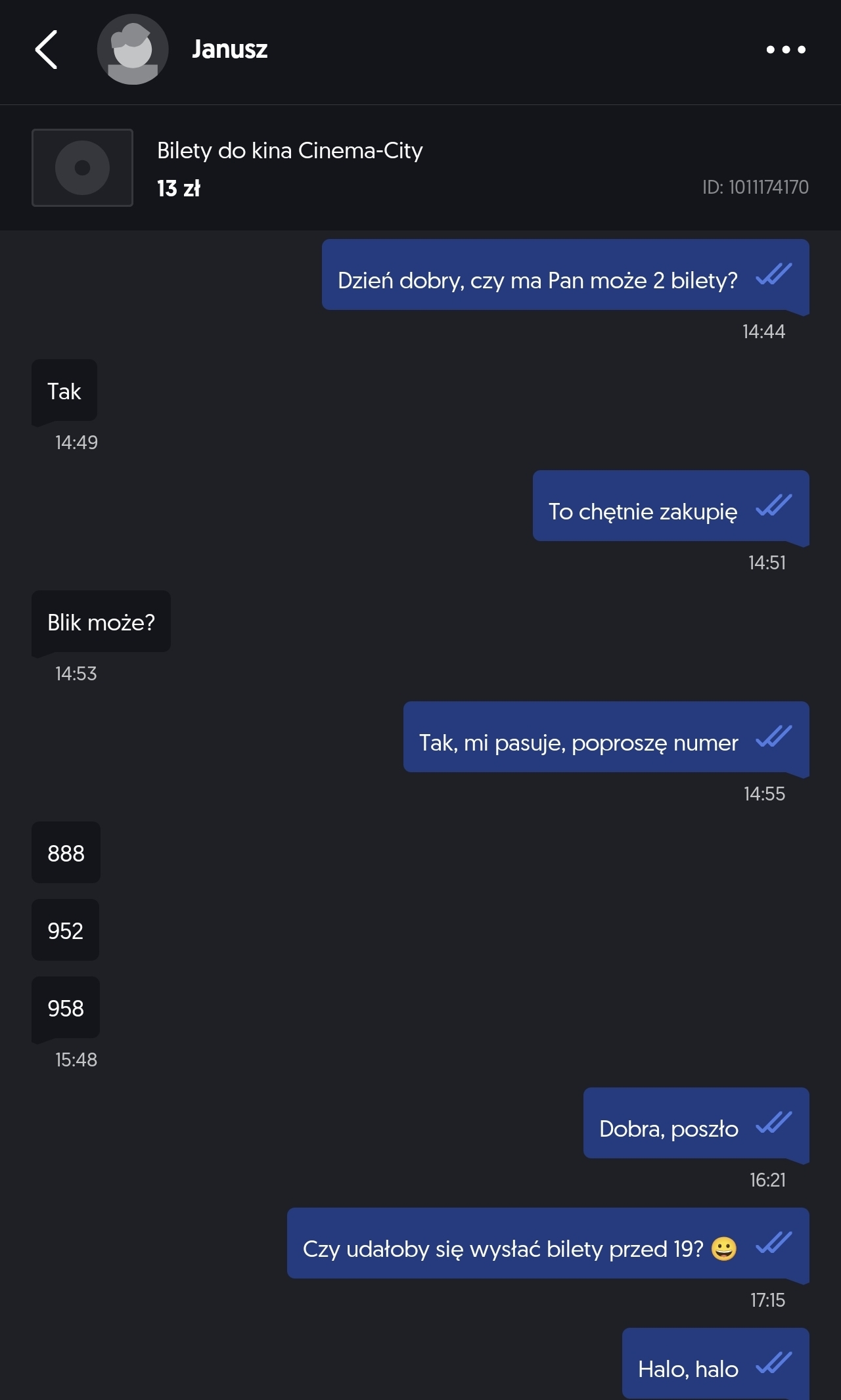Tap the '888' message bubble

tap(66, 853)
